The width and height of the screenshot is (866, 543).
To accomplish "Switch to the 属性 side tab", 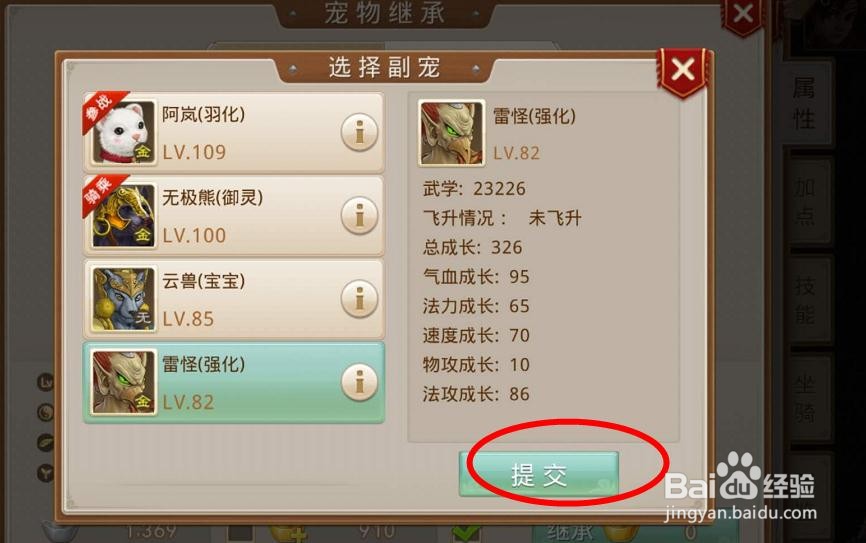I will (805, 103).
